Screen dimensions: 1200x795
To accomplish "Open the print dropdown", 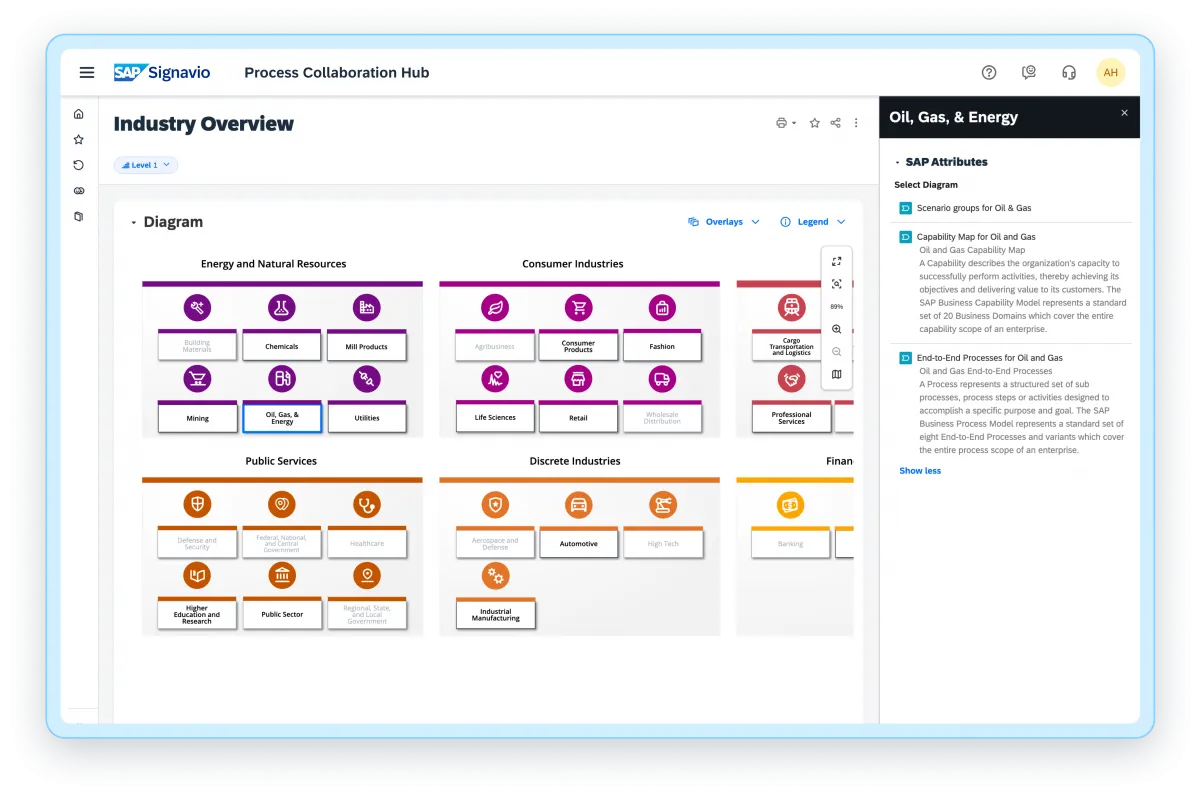I will point(786,123).
